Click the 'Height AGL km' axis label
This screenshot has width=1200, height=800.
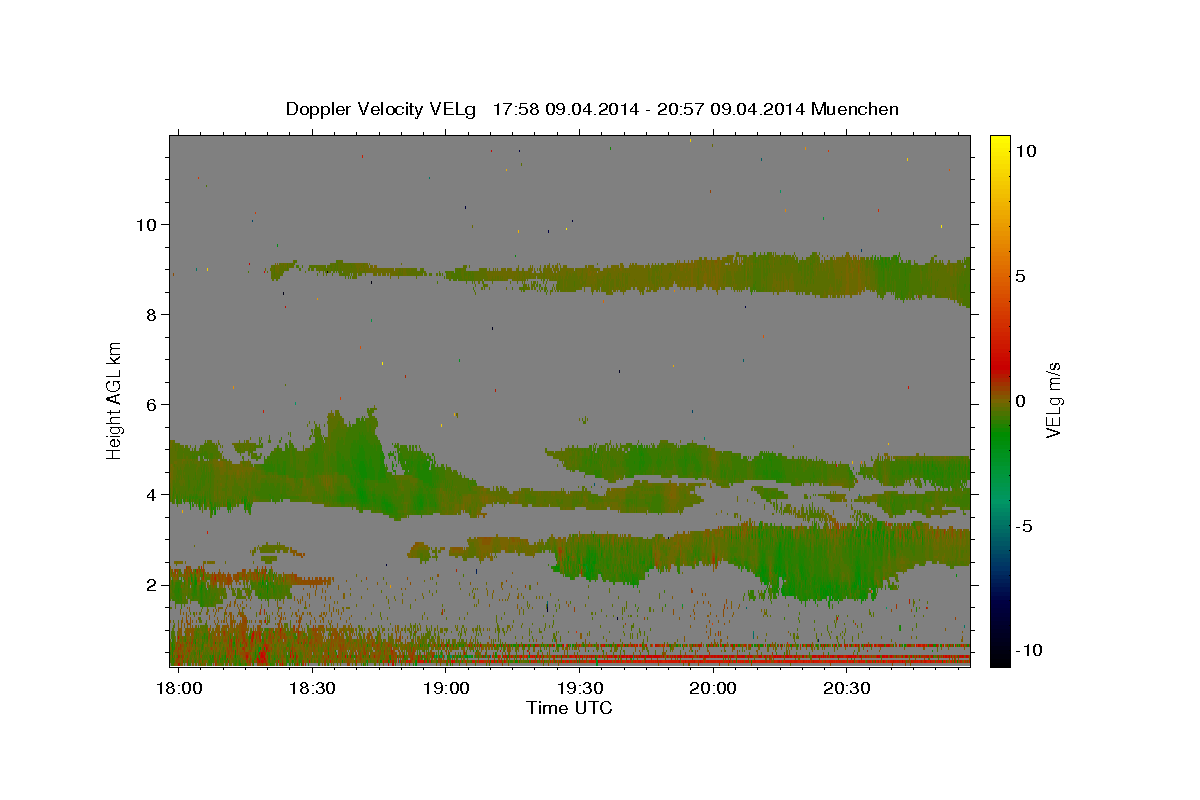coord(115,400)
